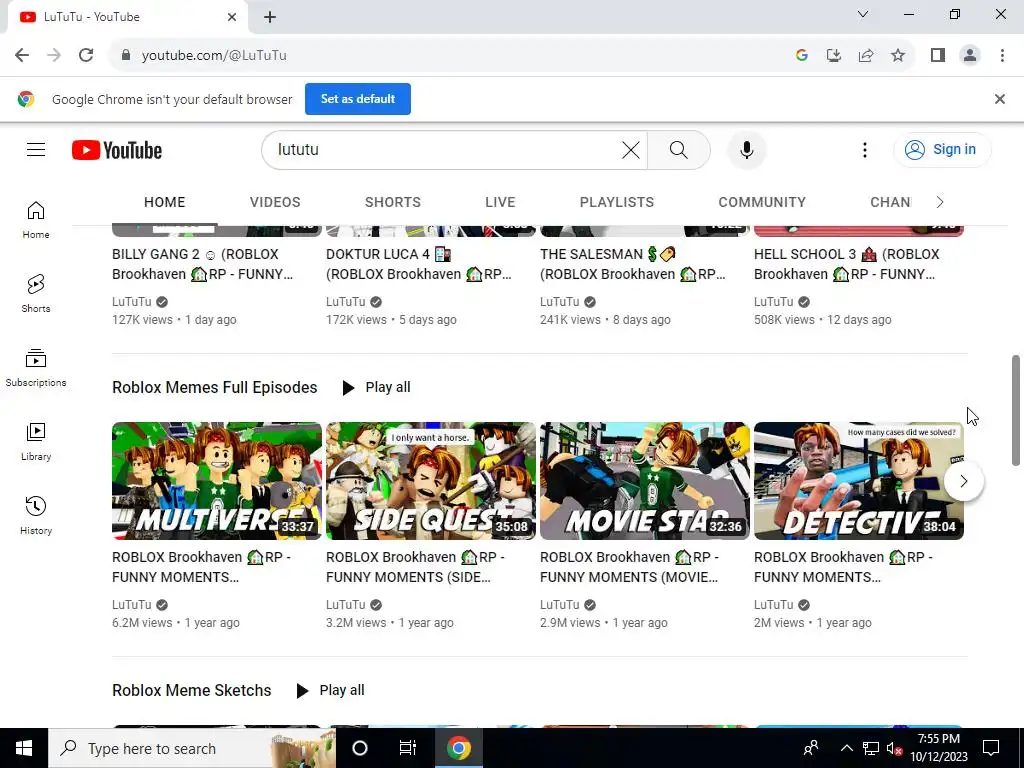The height and width of the screenshot is (768, 1024).
Task: Go back with browser back arrow
Action: point(22,55)
